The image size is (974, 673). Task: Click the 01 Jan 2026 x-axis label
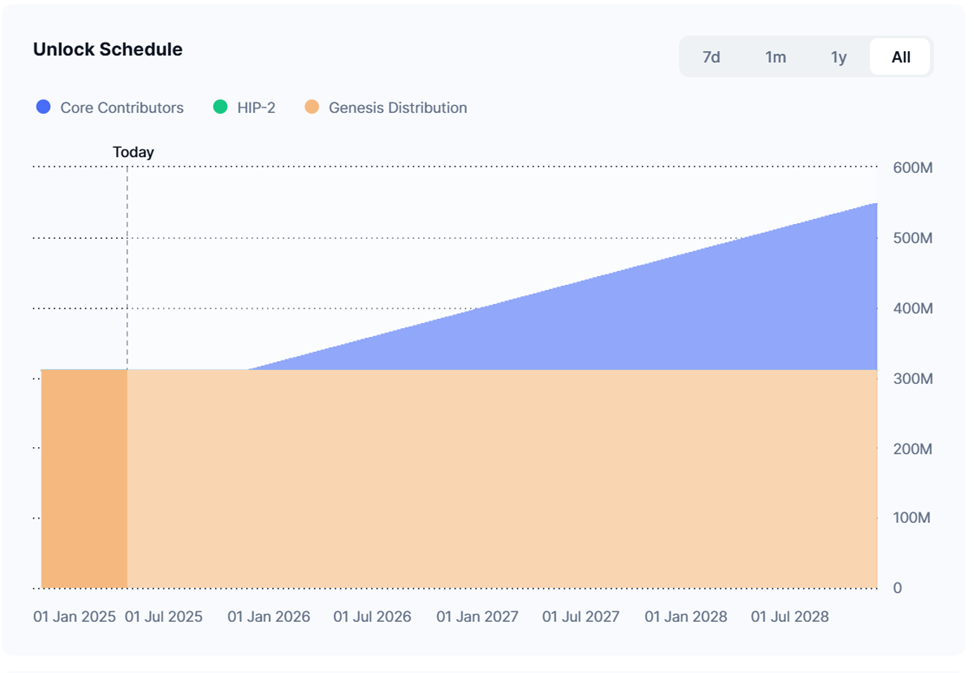point(269,617)
